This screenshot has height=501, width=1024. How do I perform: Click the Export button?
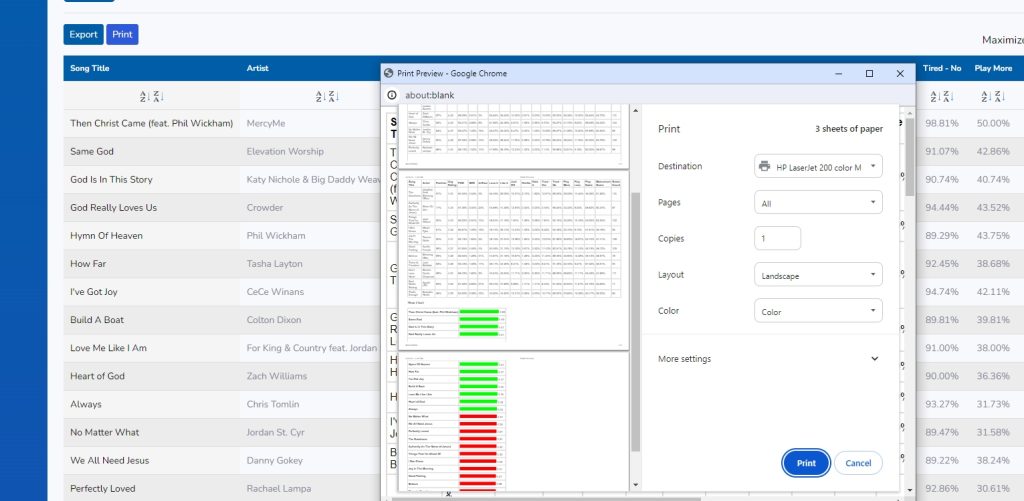tap(84, 35)
